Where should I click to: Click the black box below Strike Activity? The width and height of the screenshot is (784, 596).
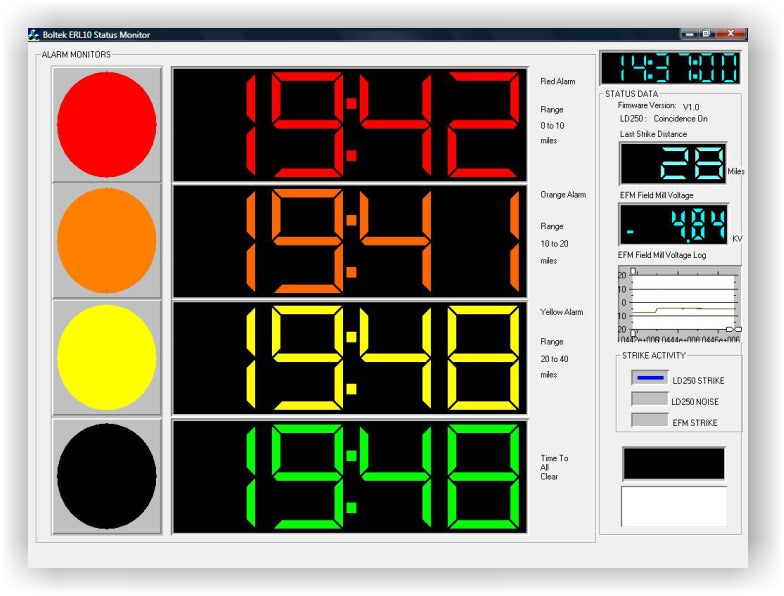[673, 464]
